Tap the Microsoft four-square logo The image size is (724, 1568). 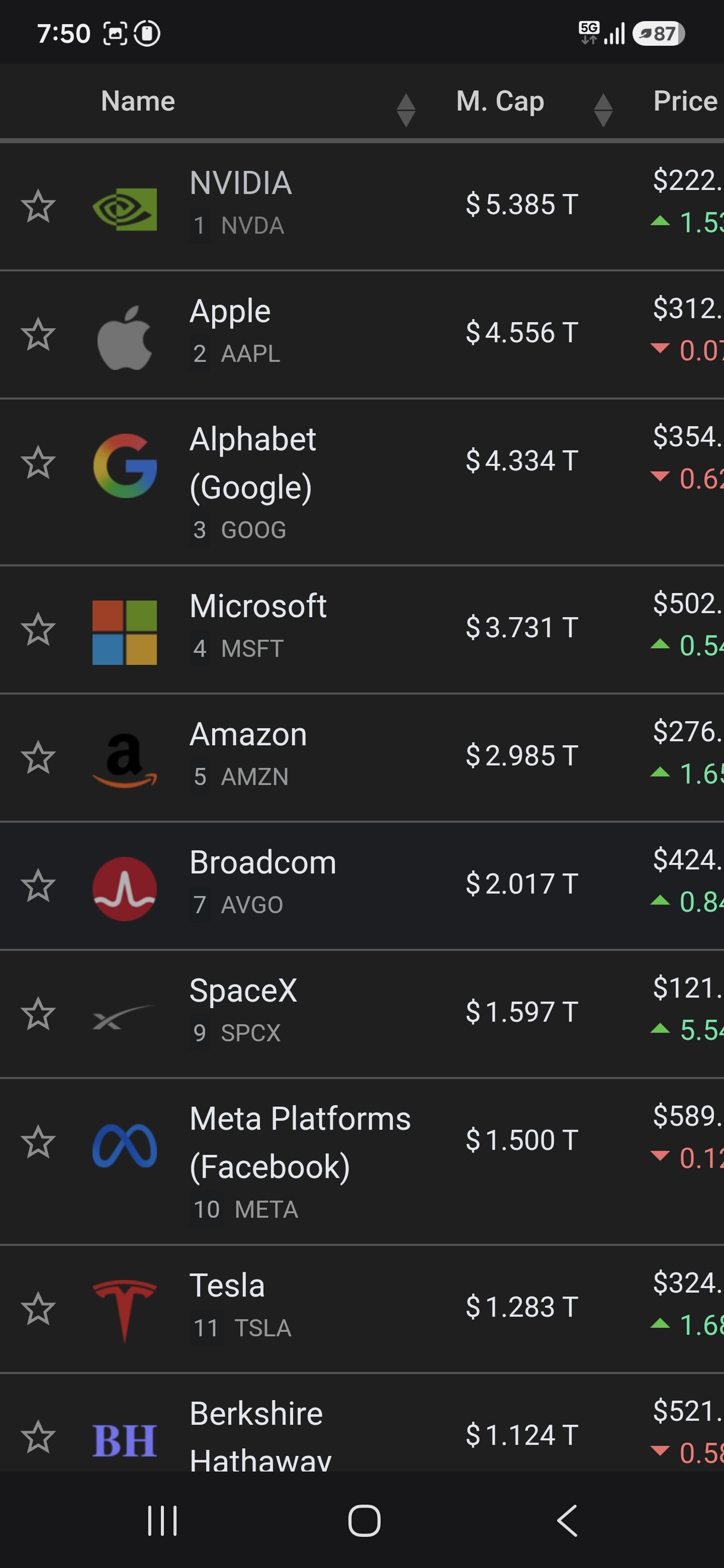click(124, 632)
